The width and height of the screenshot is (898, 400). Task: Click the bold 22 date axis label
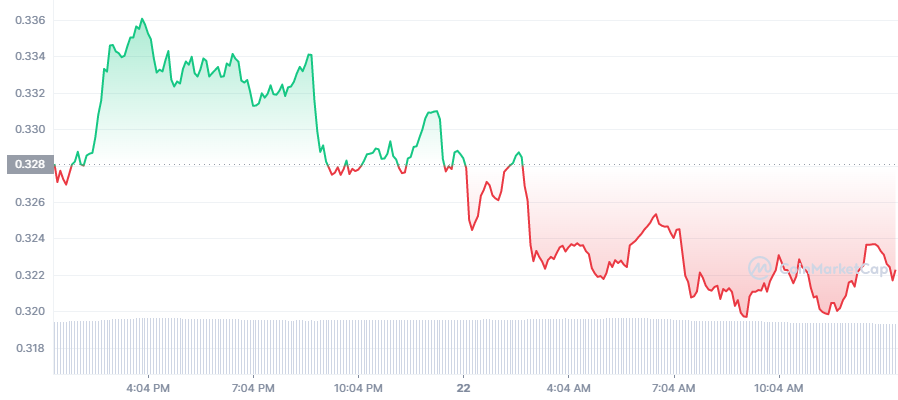click(x=463, y=389)
